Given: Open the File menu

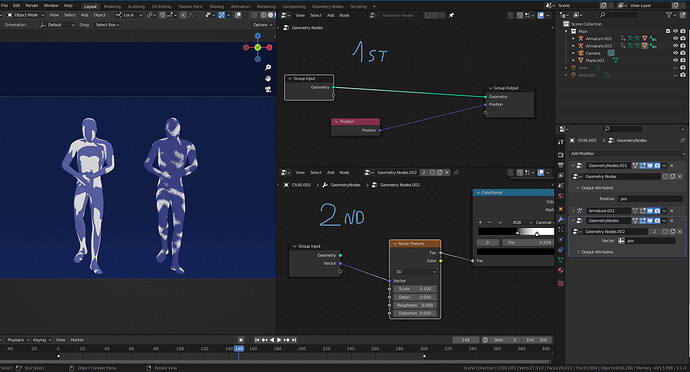Looking at the screenshot, I should coord(4,6).
